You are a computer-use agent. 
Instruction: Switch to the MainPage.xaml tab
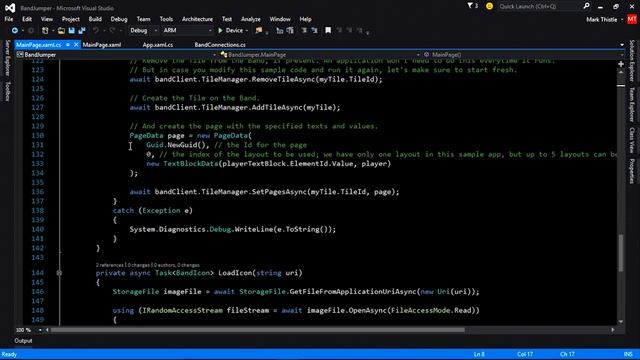102,45
